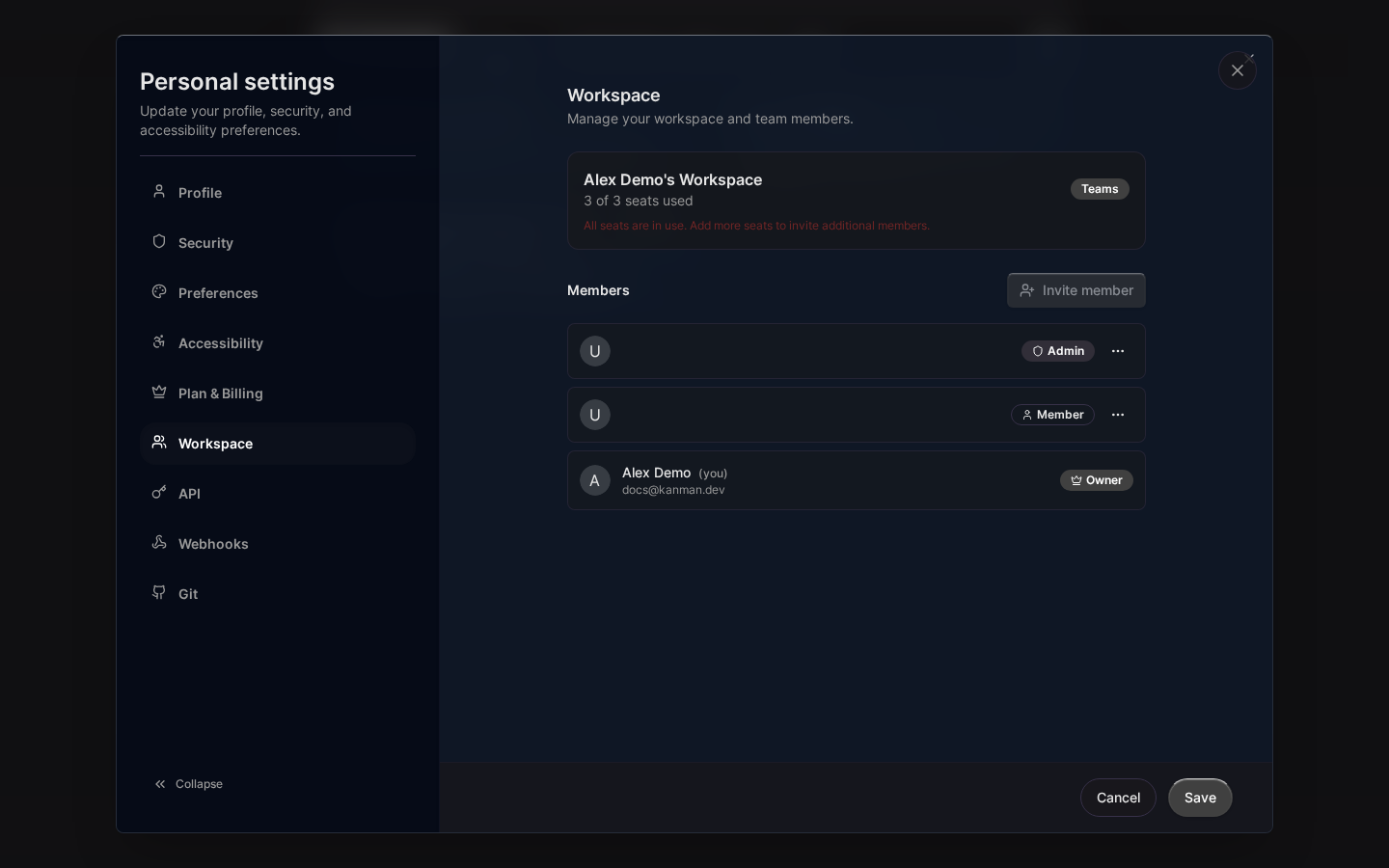Screen dimensions: 1389x868
Task: Click the Accessibility icon
Action: tap(159, 341)
